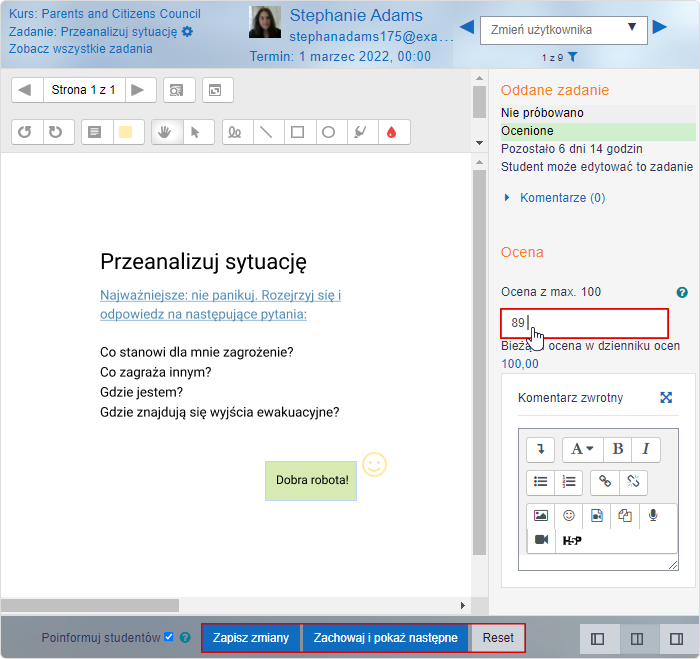Rotate page left in annotation toolbar
700x659 pixels.
[26, 132]
